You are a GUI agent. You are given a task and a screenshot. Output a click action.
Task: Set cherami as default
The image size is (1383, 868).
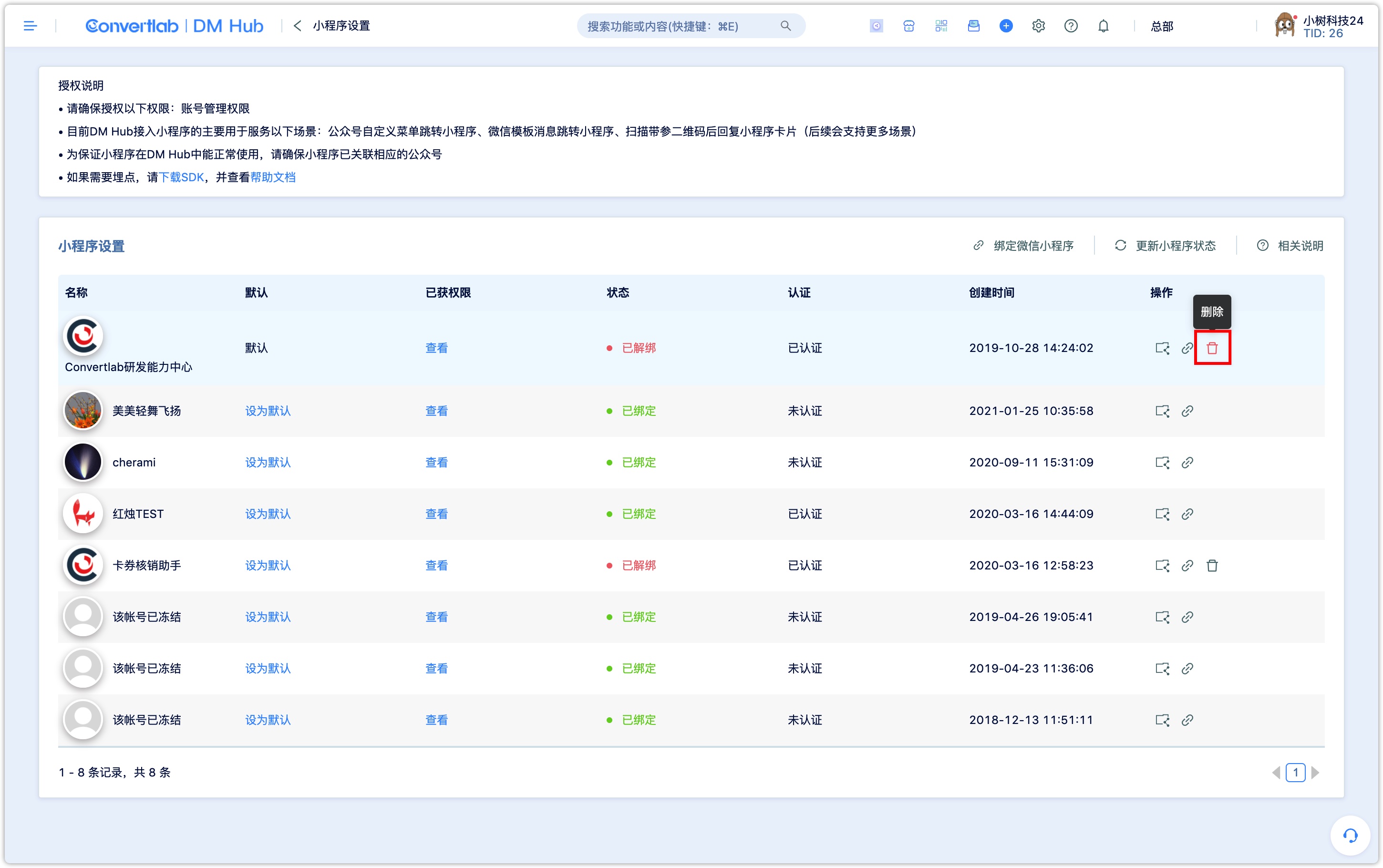pos(268,463)
